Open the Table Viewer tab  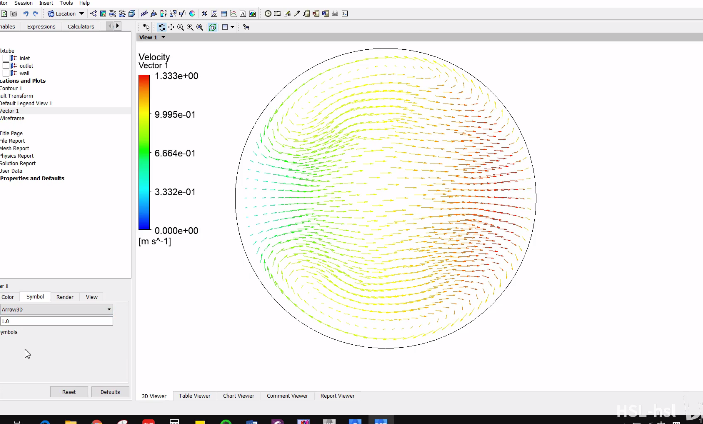pyautogui.click(x=195, y=396)
